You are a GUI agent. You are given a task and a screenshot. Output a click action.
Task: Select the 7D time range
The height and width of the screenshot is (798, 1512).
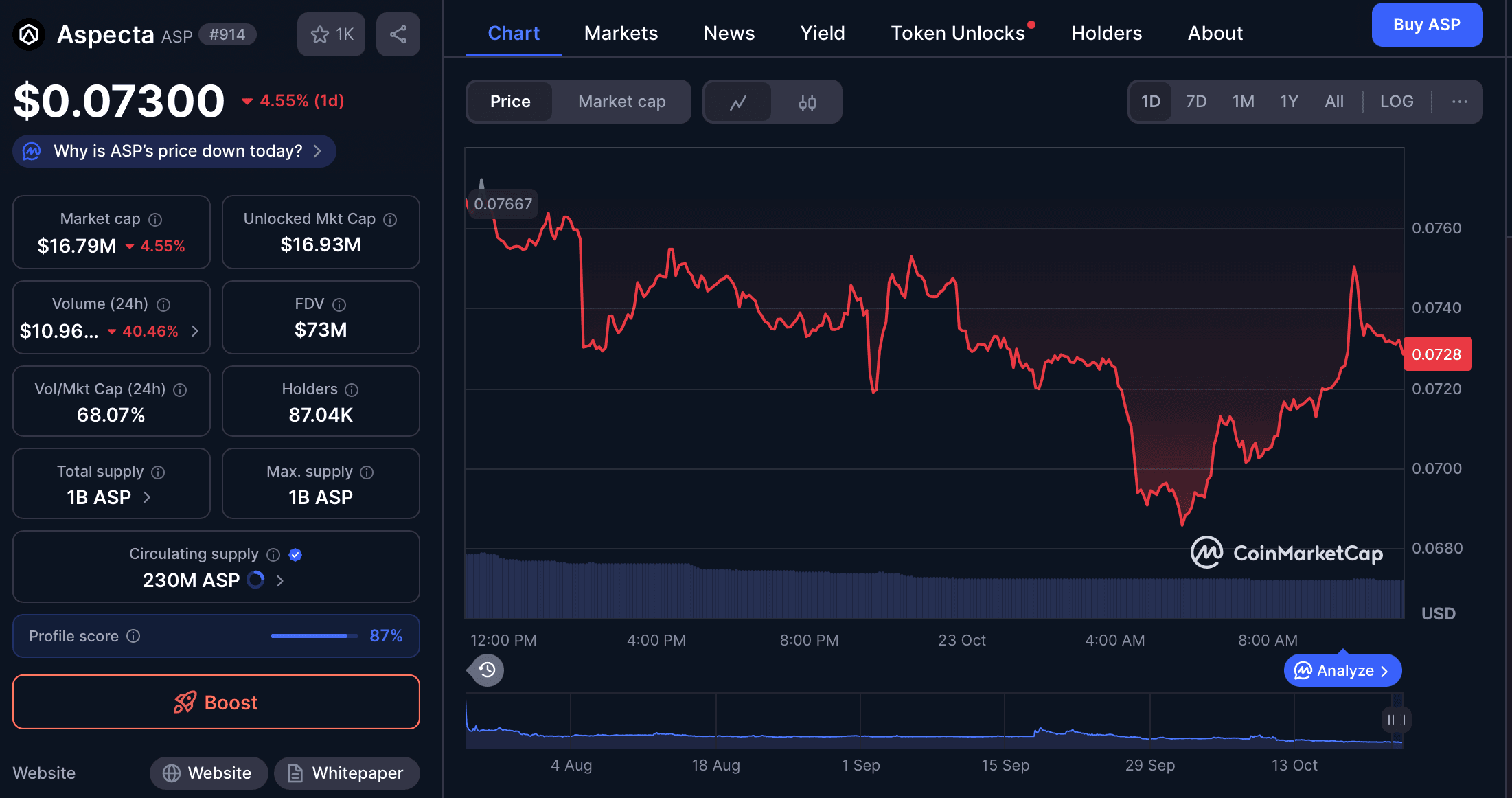click(x=1195, y=102)
